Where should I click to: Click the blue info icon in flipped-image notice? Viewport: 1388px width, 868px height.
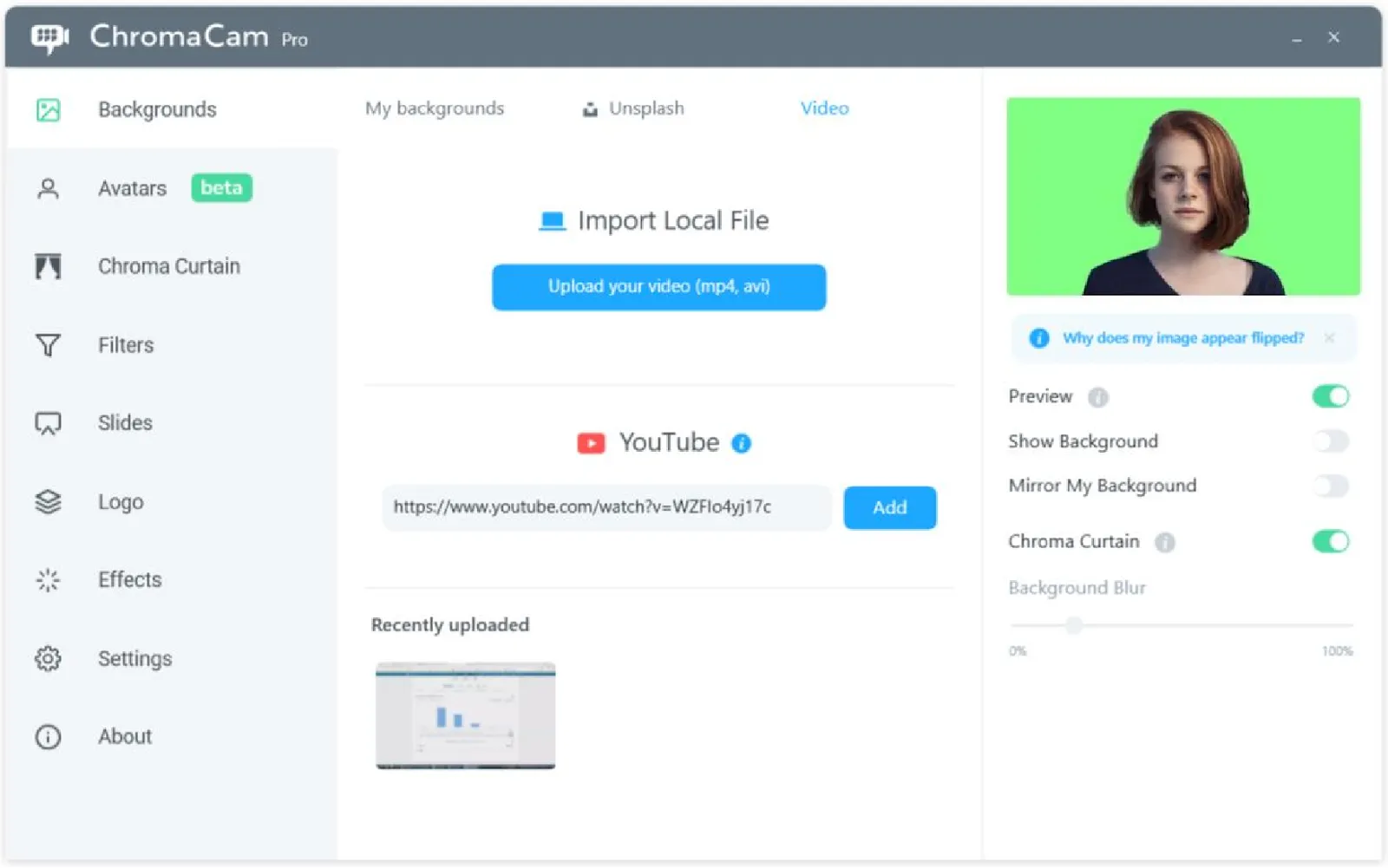[1039, 338]
